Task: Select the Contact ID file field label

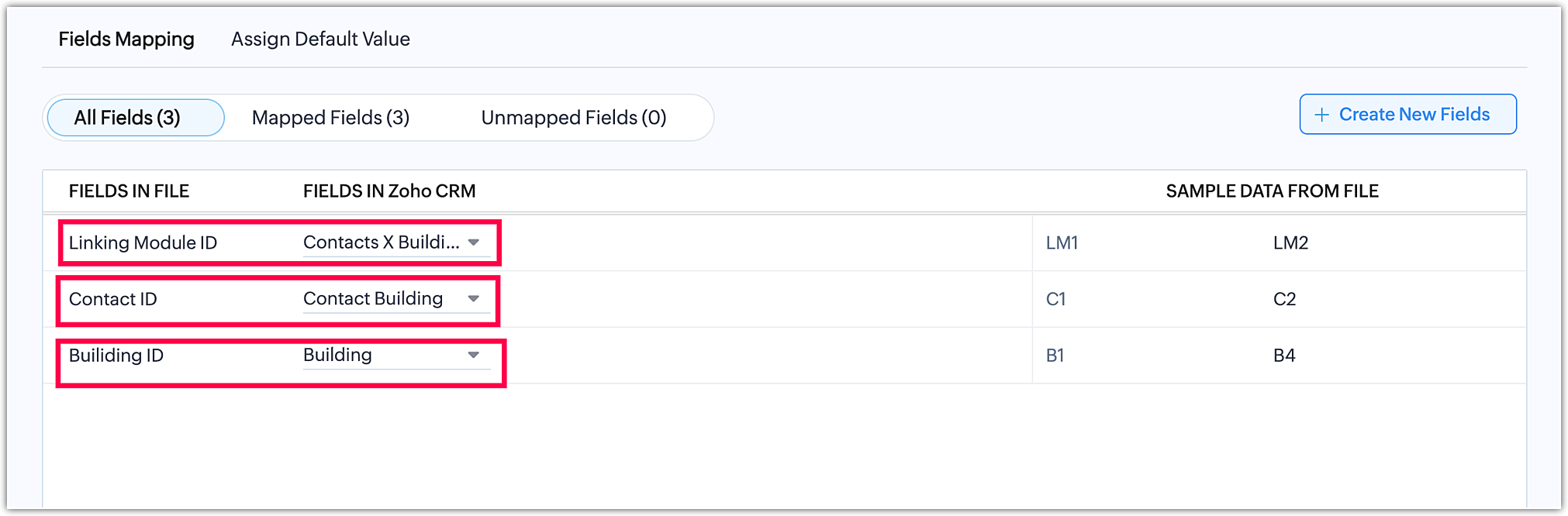Action: (112, 299)
